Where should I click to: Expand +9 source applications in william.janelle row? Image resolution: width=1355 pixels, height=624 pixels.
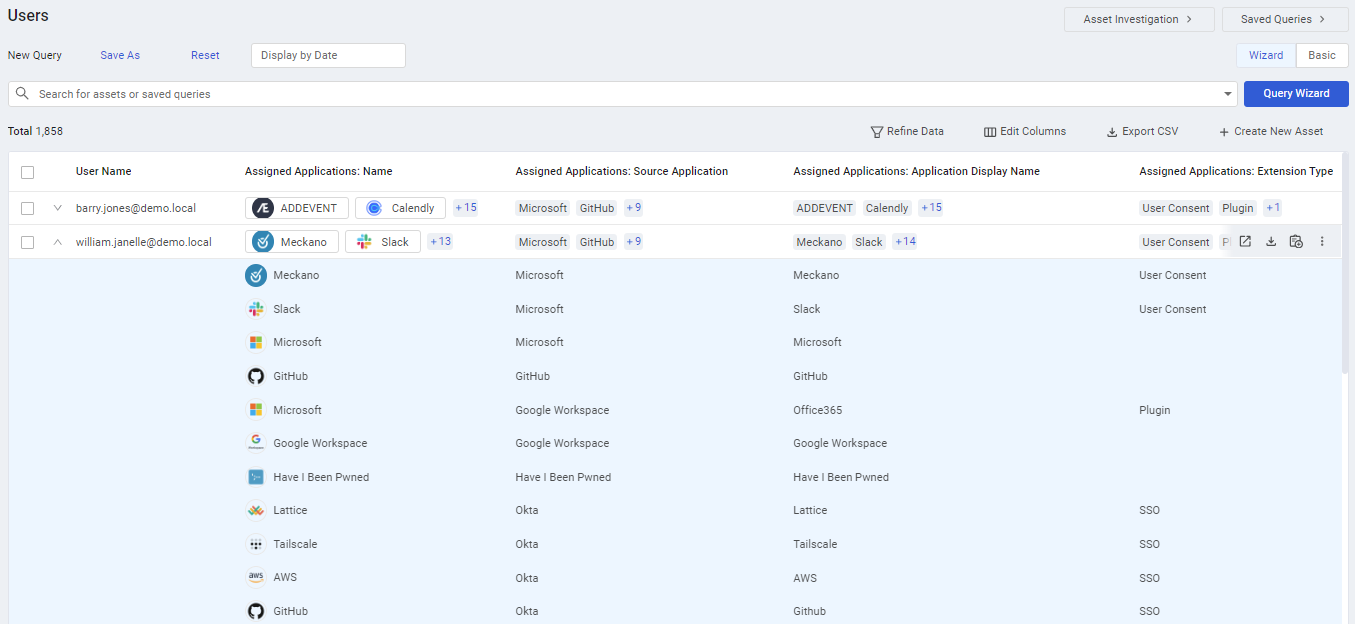(634, 242)
